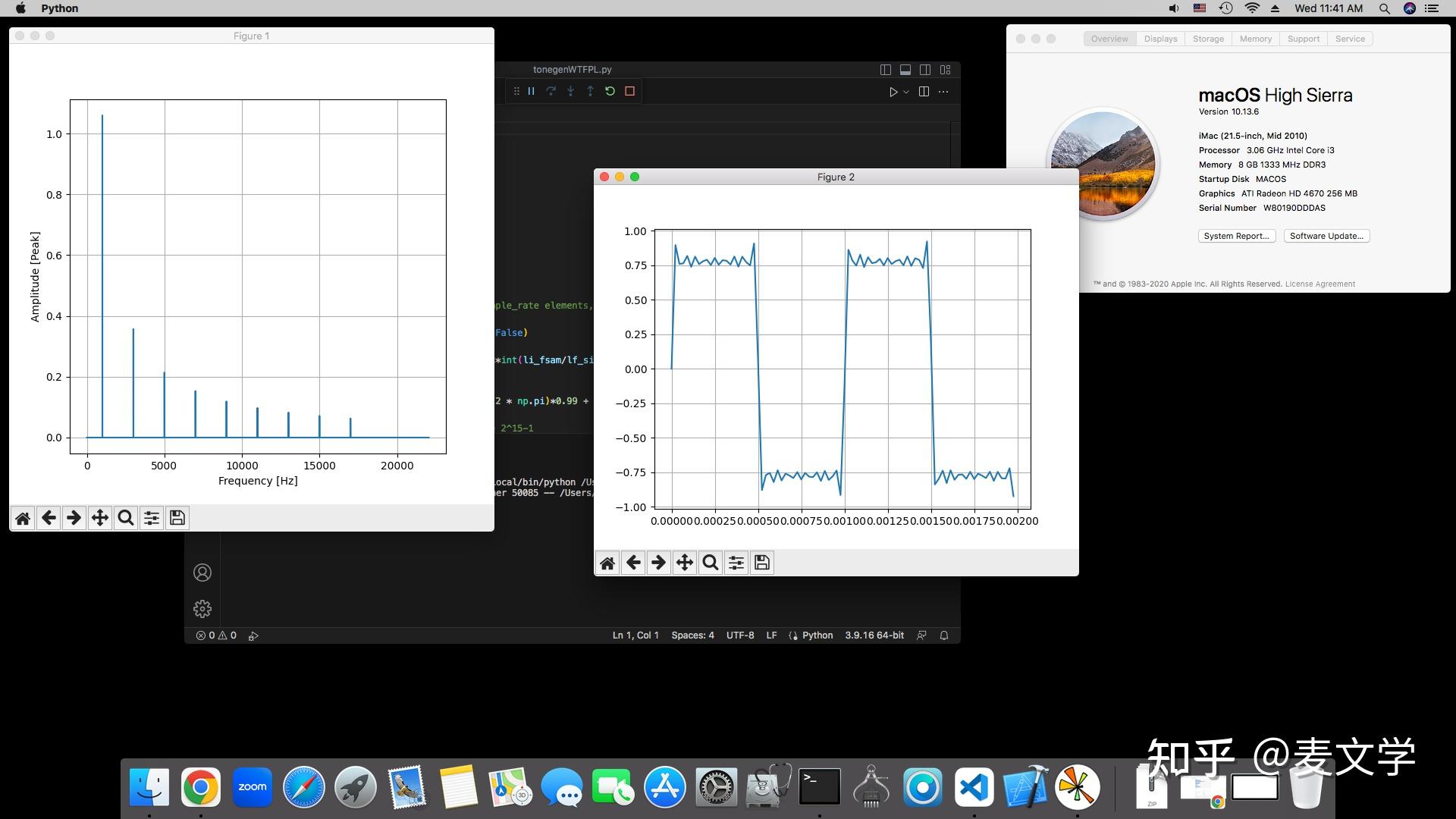Reset Figure 2 view with Home icon
This screenshot has height=819, width=1456.
pos(607,563)
